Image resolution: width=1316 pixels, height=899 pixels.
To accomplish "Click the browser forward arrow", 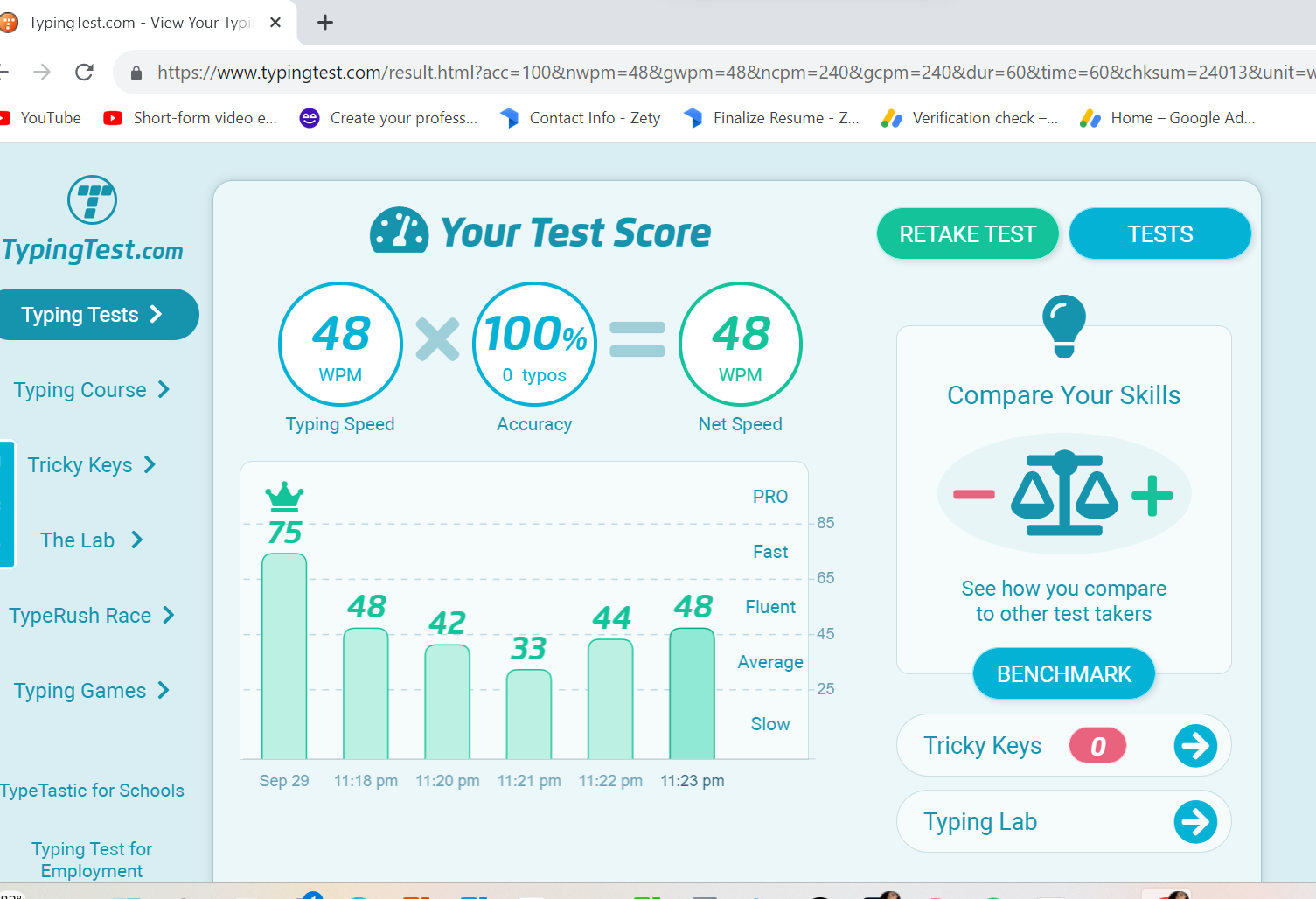I will pos(42,73).
